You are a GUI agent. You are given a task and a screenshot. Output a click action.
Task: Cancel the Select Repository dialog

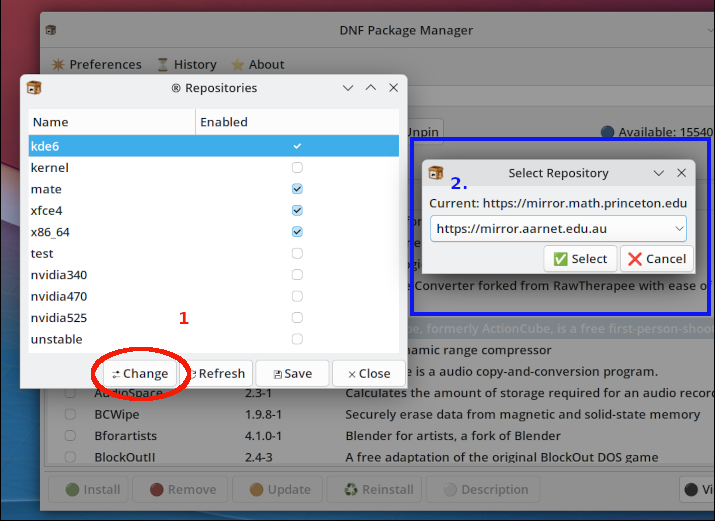tap(656, 258)
